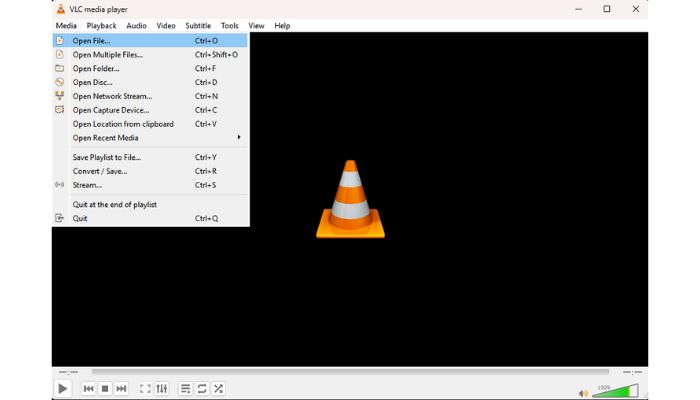Close the VLC media player window
Screen dimensions: 700x400
pos(636,9)
